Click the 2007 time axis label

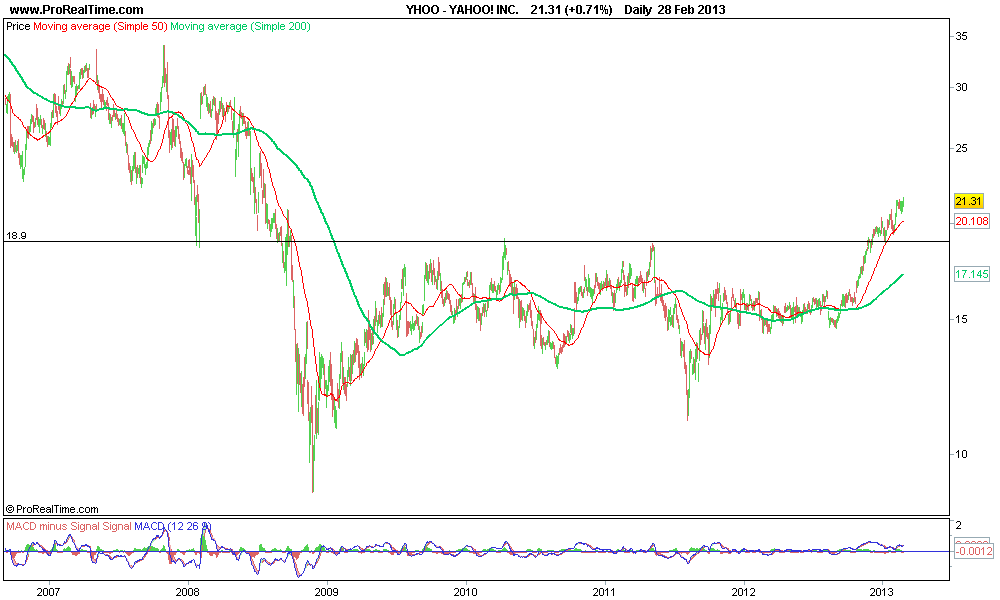point(48,592)
